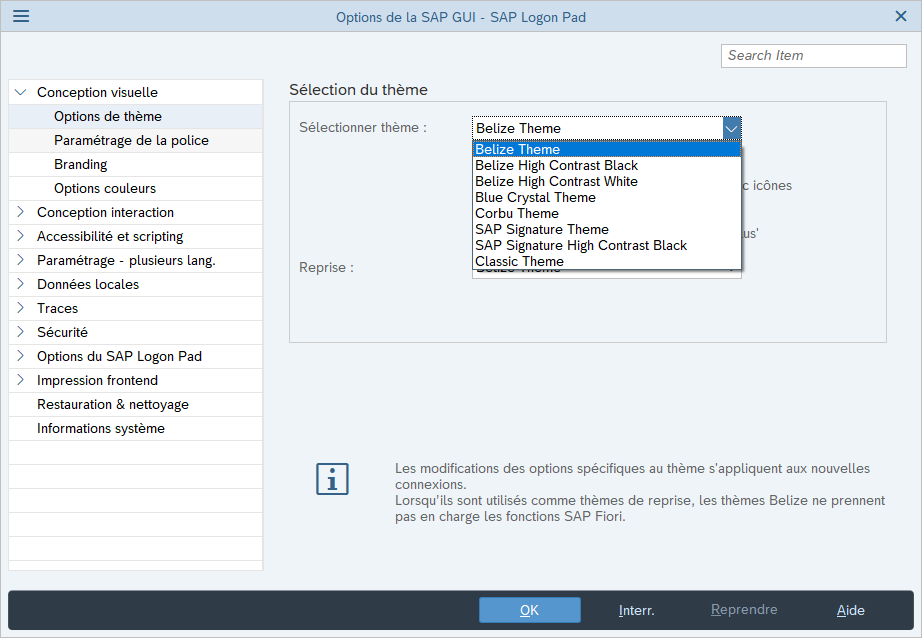Click the 'Sélection du thème' heading
The height and width of the screenshot is (638, 922).
358,90
